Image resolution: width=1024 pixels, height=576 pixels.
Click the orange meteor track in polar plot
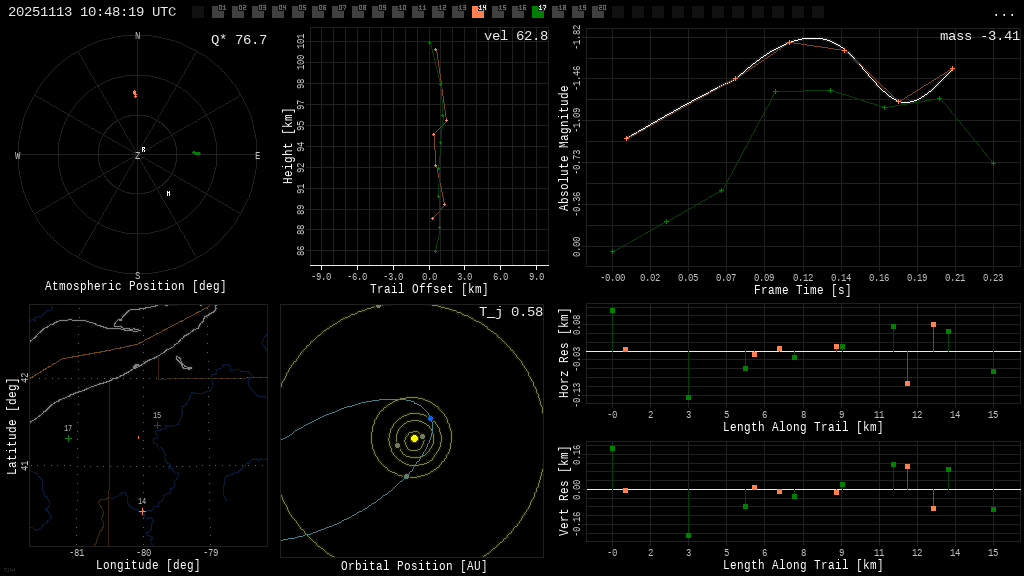[135, 94]
